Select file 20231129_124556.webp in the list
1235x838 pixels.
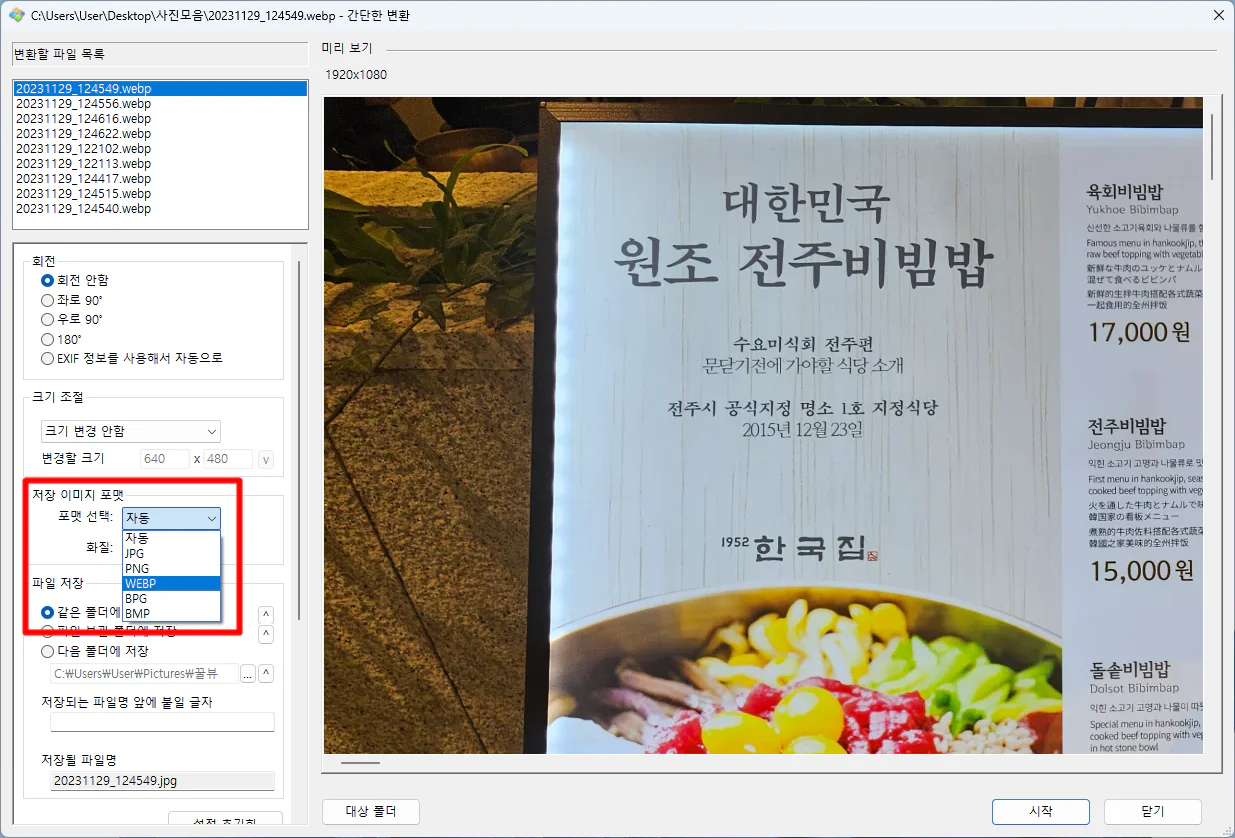tap(160, 104)
